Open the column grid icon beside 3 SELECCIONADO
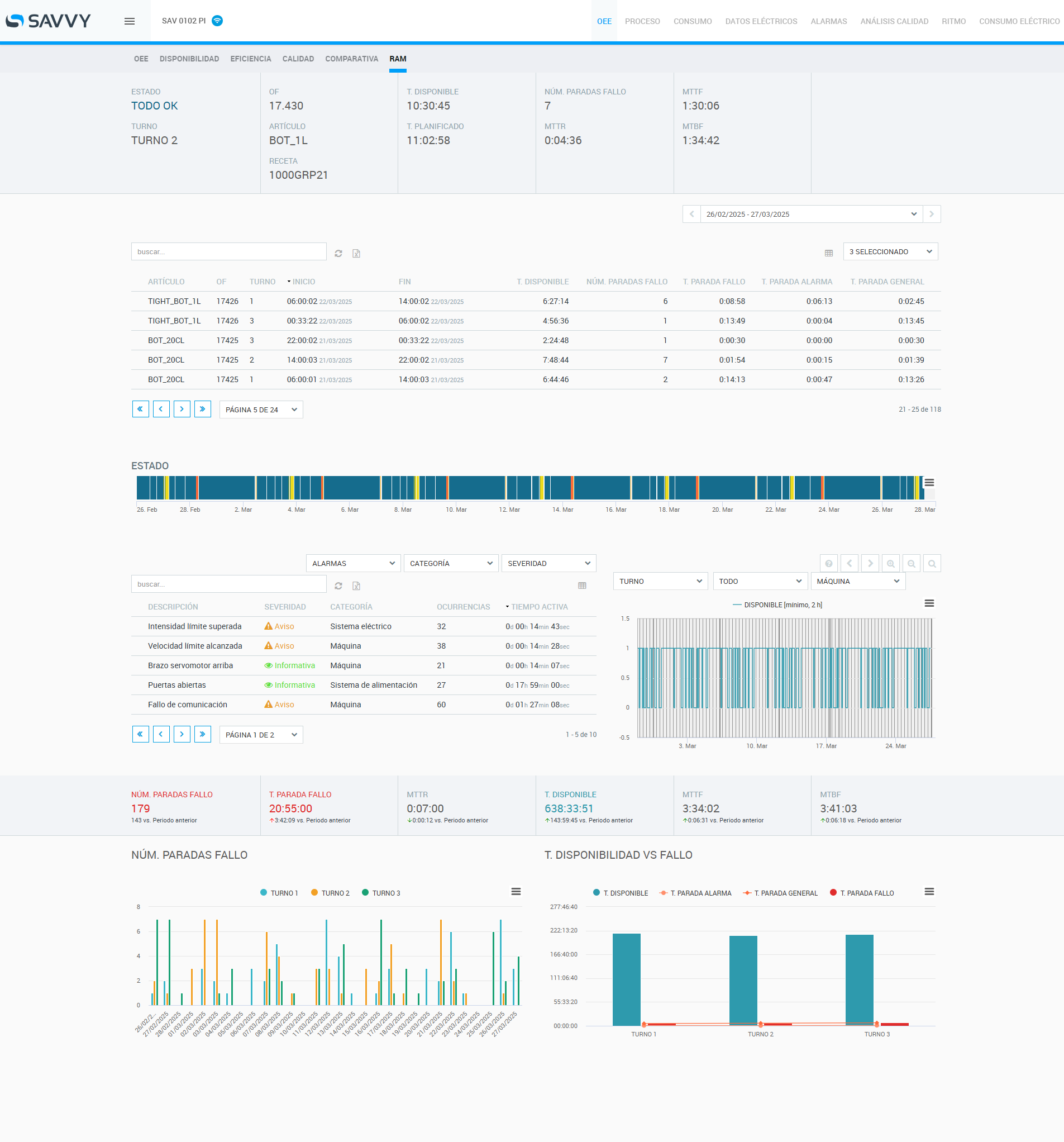 (x=828, y=253)
